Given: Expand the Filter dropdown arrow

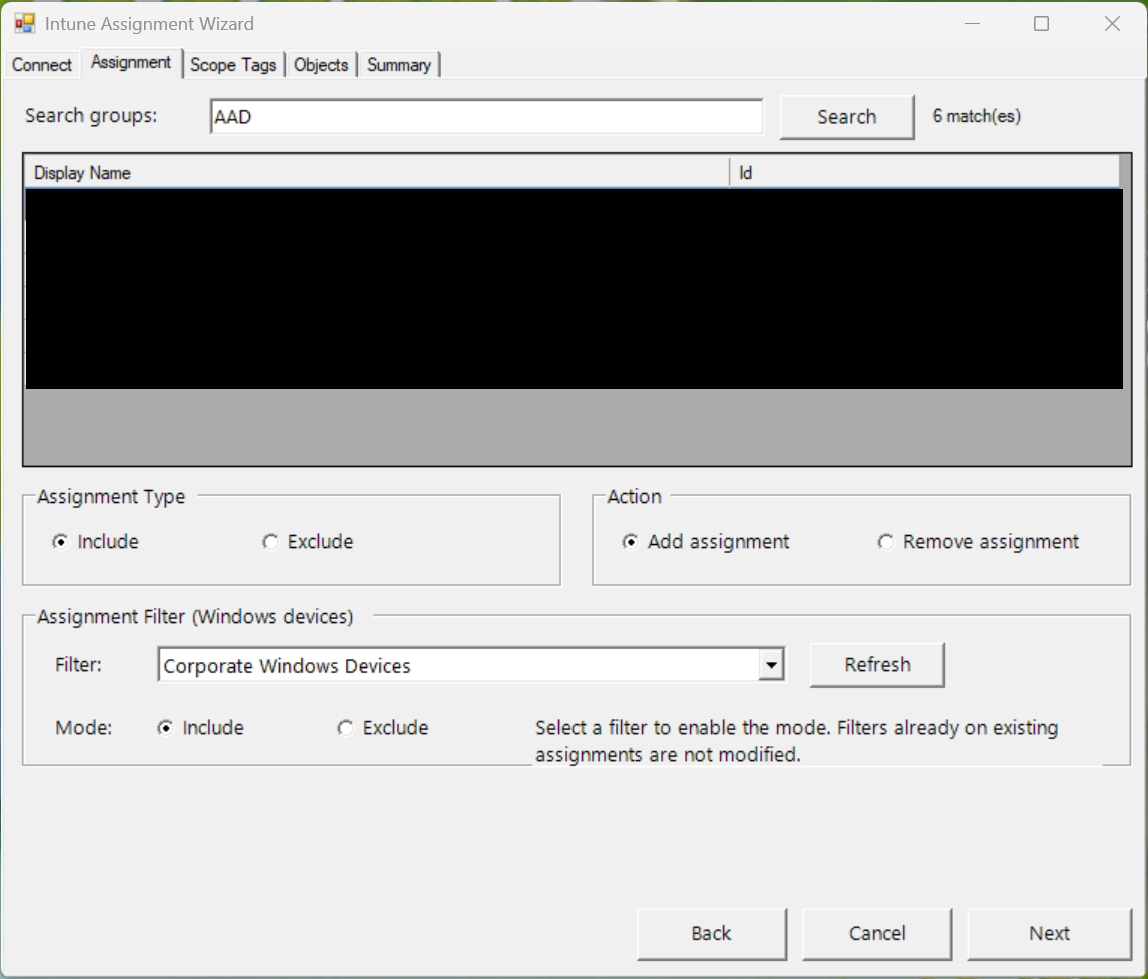Looking at the screenshot, I should (771, 665).
